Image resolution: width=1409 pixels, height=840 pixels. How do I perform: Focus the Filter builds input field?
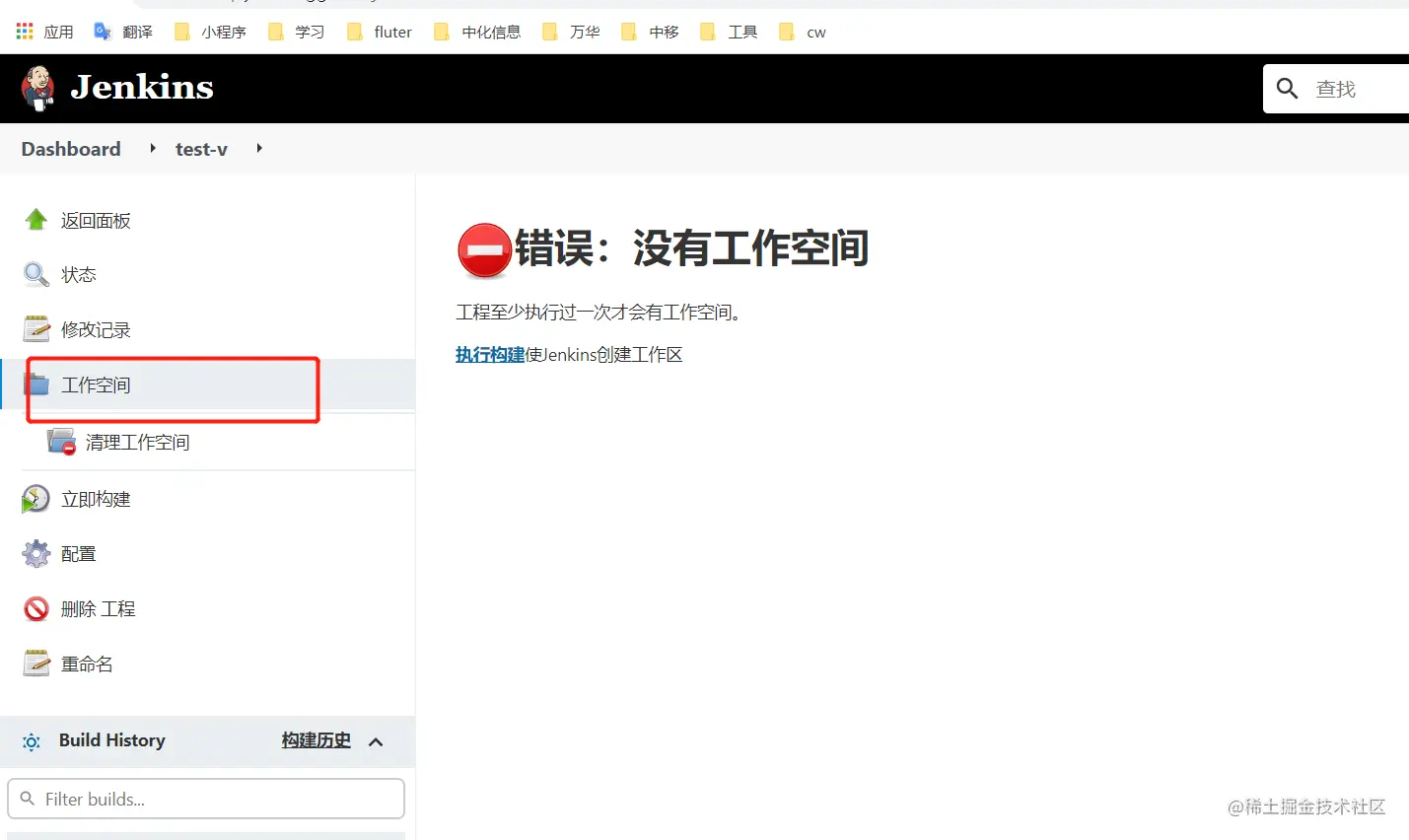206,799
